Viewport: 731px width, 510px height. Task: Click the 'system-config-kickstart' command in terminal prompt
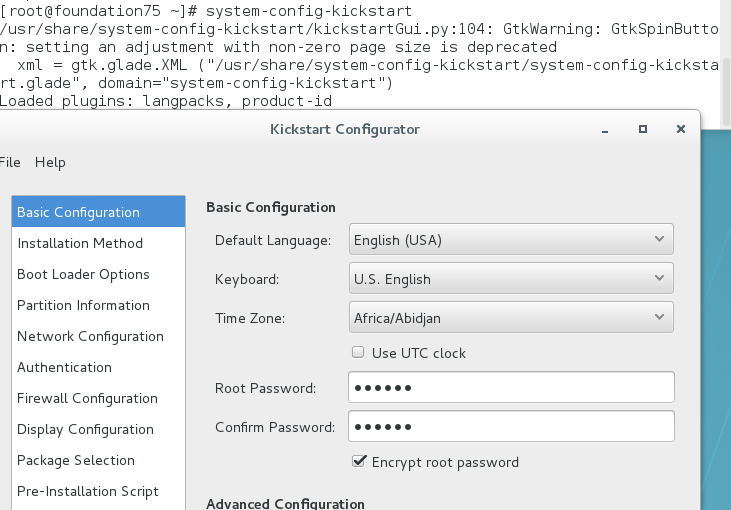(309, 11)
